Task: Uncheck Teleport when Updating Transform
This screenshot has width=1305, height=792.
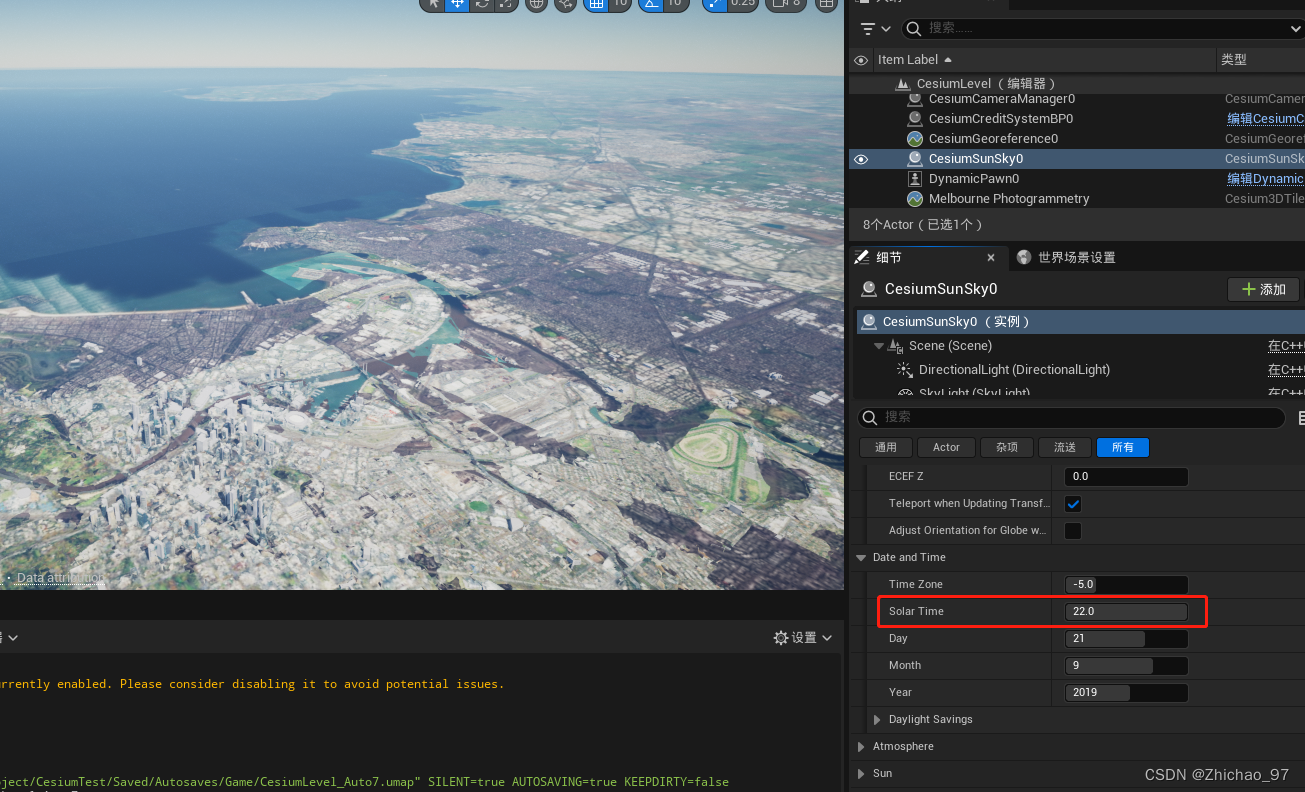Action: click(1073, 504)
